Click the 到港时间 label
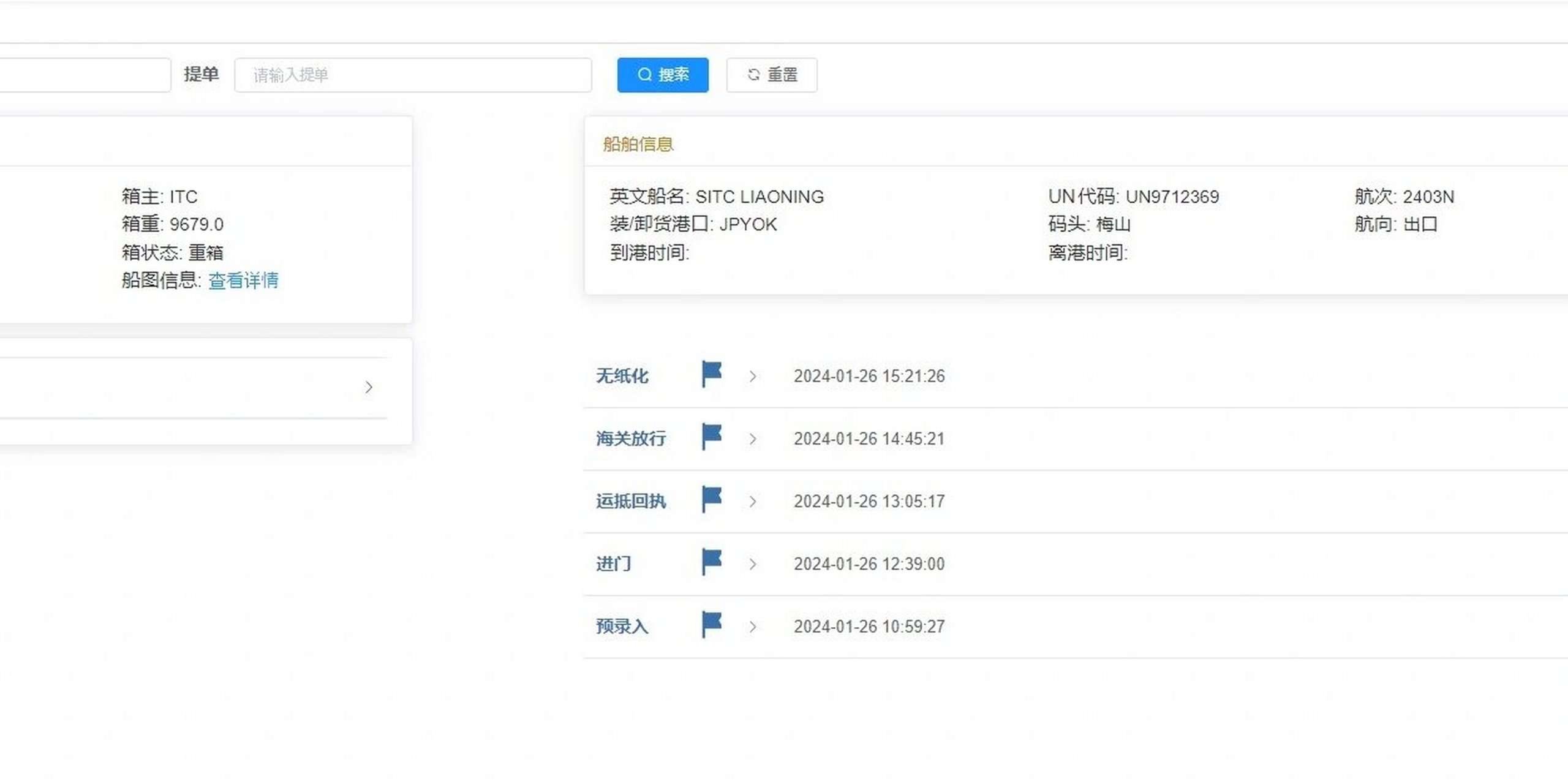 (x=649, y=252)
